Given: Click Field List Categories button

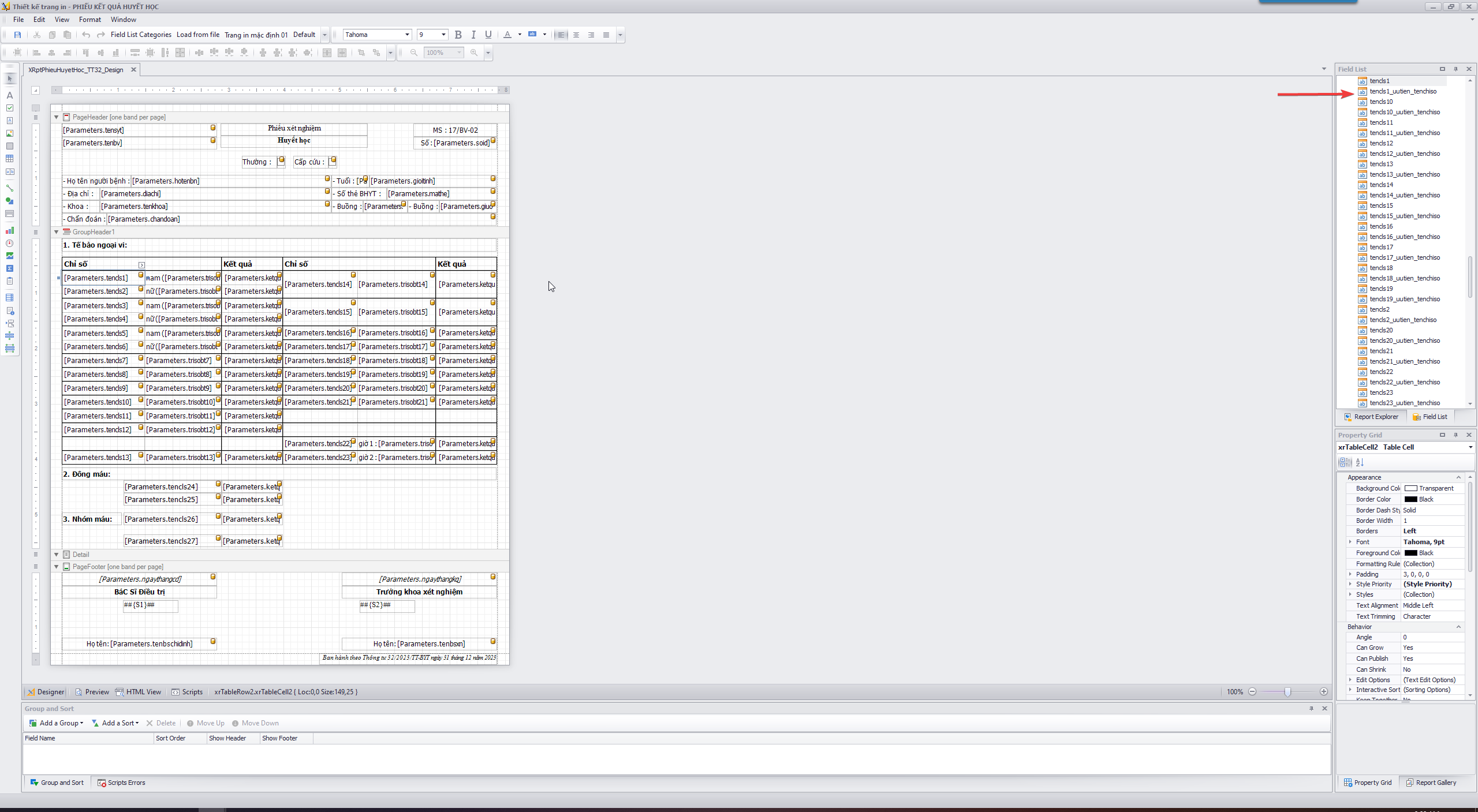Looking at the screenshot, I should point(141,35).
